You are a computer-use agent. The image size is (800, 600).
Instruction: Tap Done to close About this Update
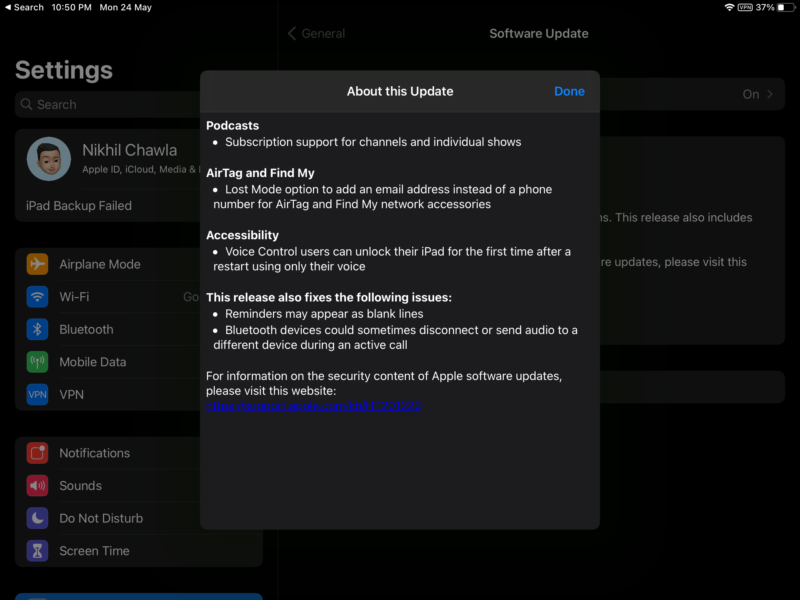(569, 91)
